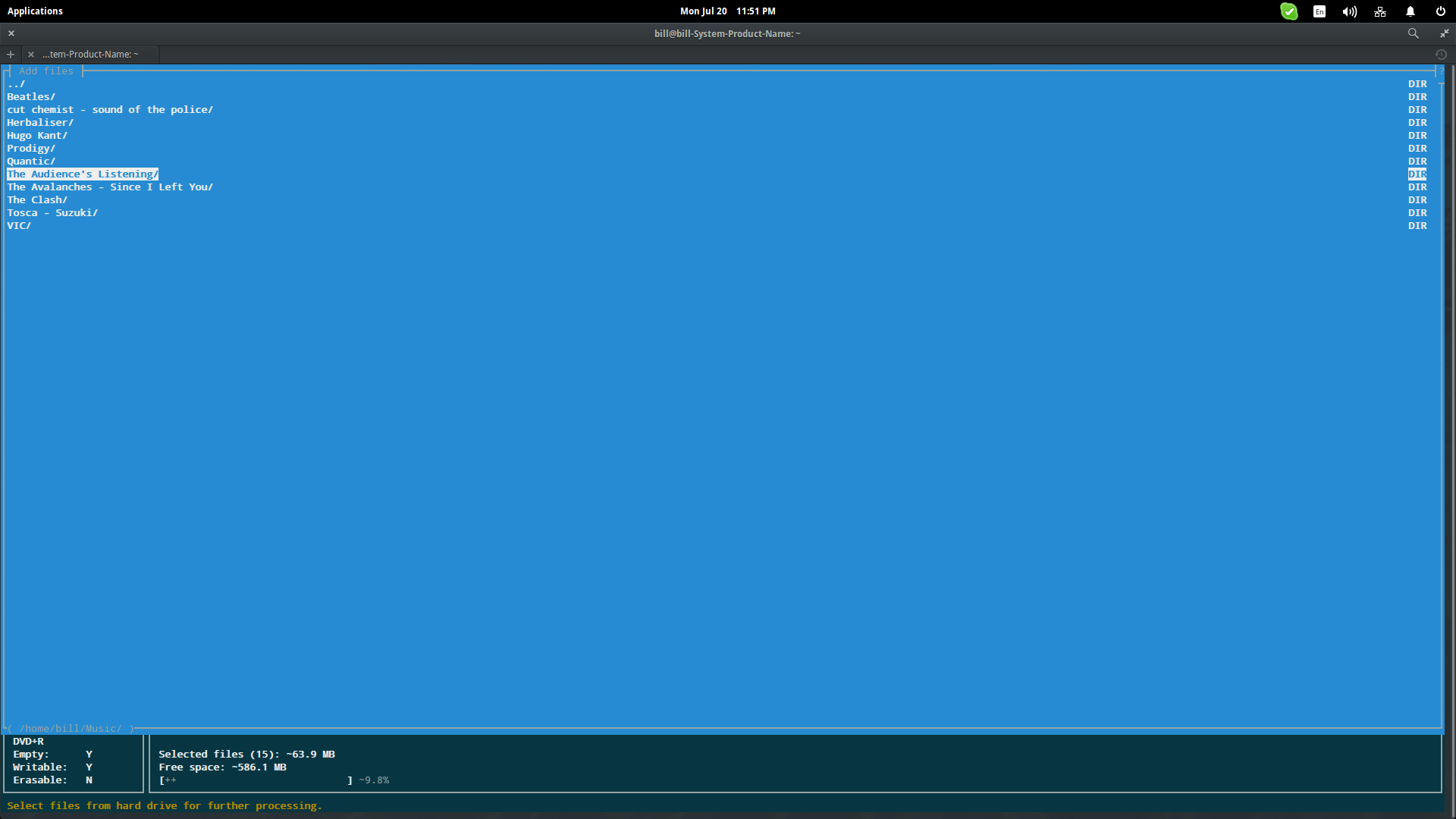Open the power session menu
1456x819 pixels.
coord(1441,11)
